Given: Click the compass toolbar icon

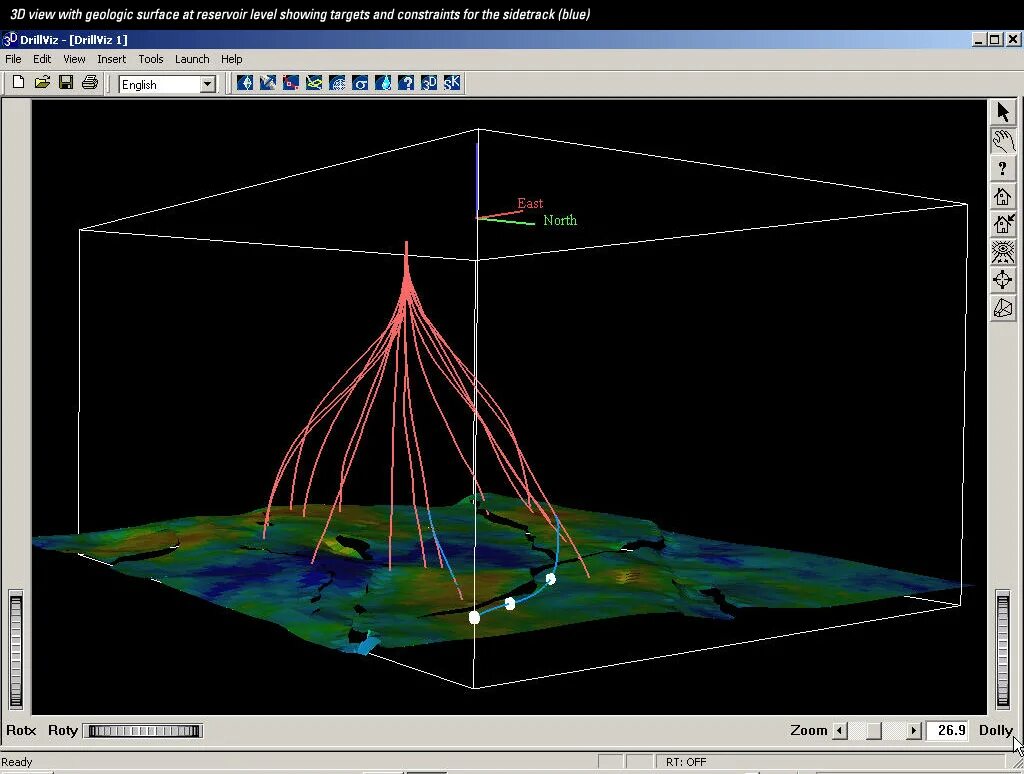Looking at the screenshot, I should coord(245,83).
